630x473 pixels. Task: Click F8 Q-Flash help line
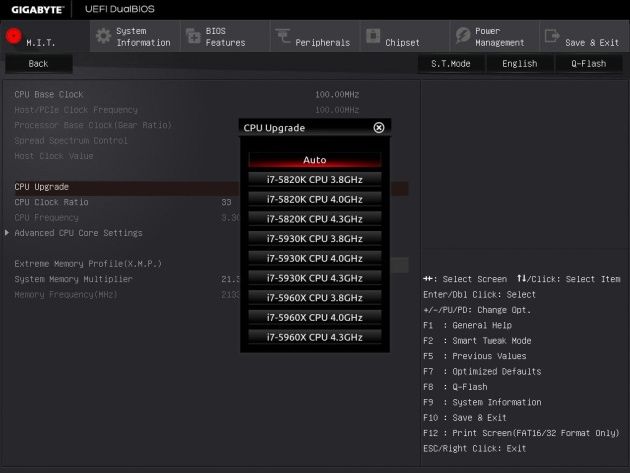coord(455,387)
